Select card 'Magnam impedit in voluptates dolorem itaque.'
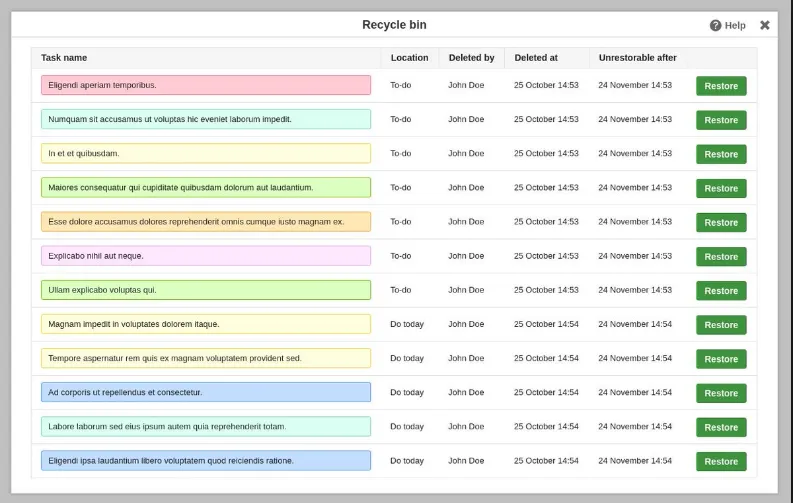The height and width of the screenshot is (503, 793). click(206, 324)
